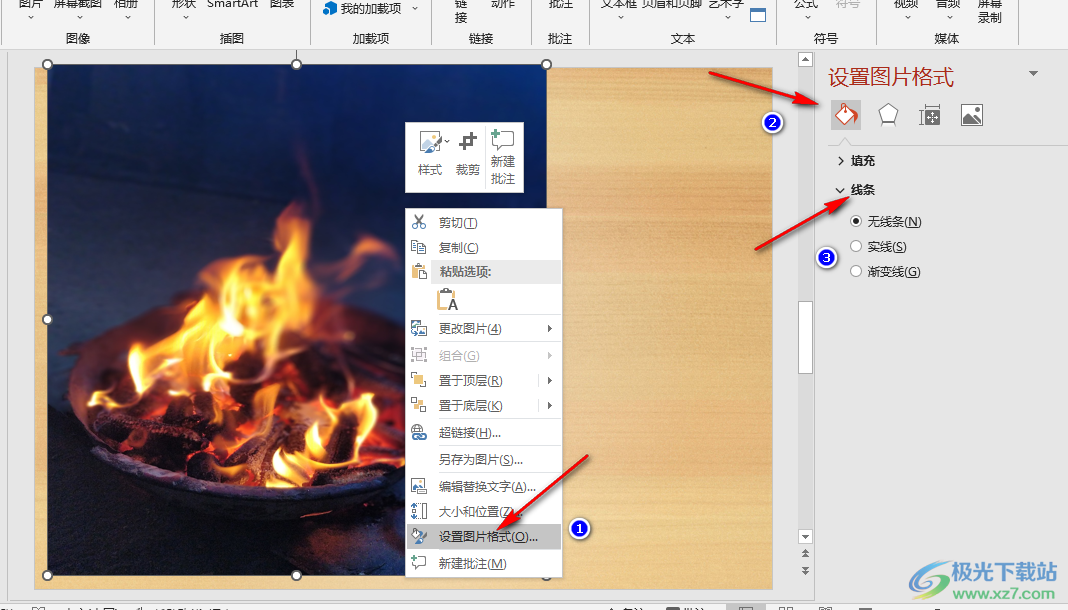Open the Effects pentagon tab icon

coord(888,115)
